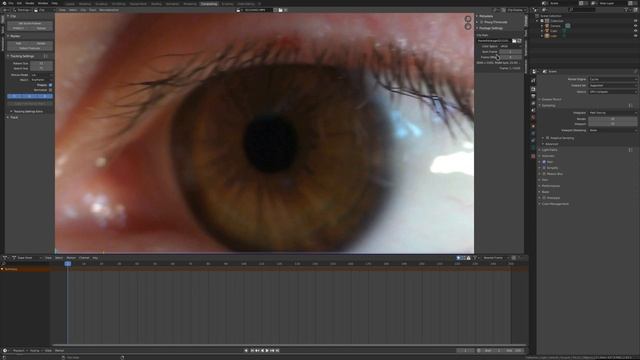Hide the Camera using its eye icon
The height and width of the screenshot is (360, 640).
pos(635,26)
